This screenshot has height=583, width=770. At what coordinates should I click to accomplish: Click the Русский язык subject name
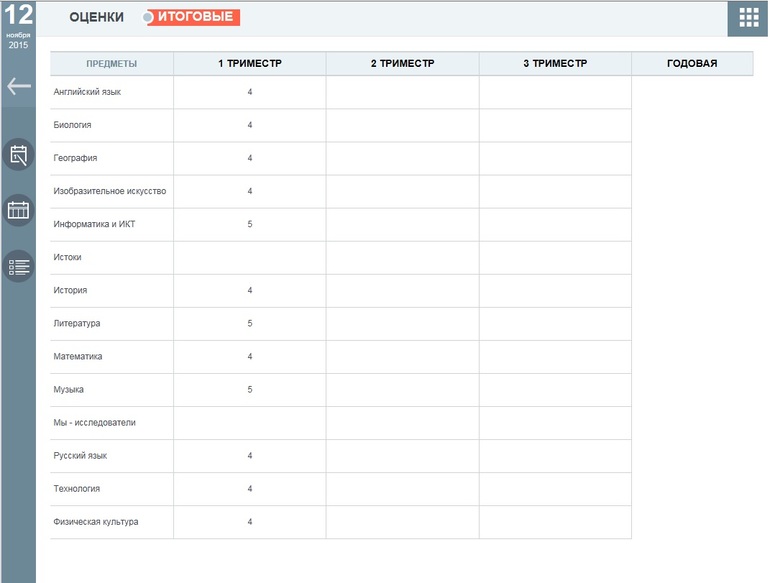click(80, 456)
